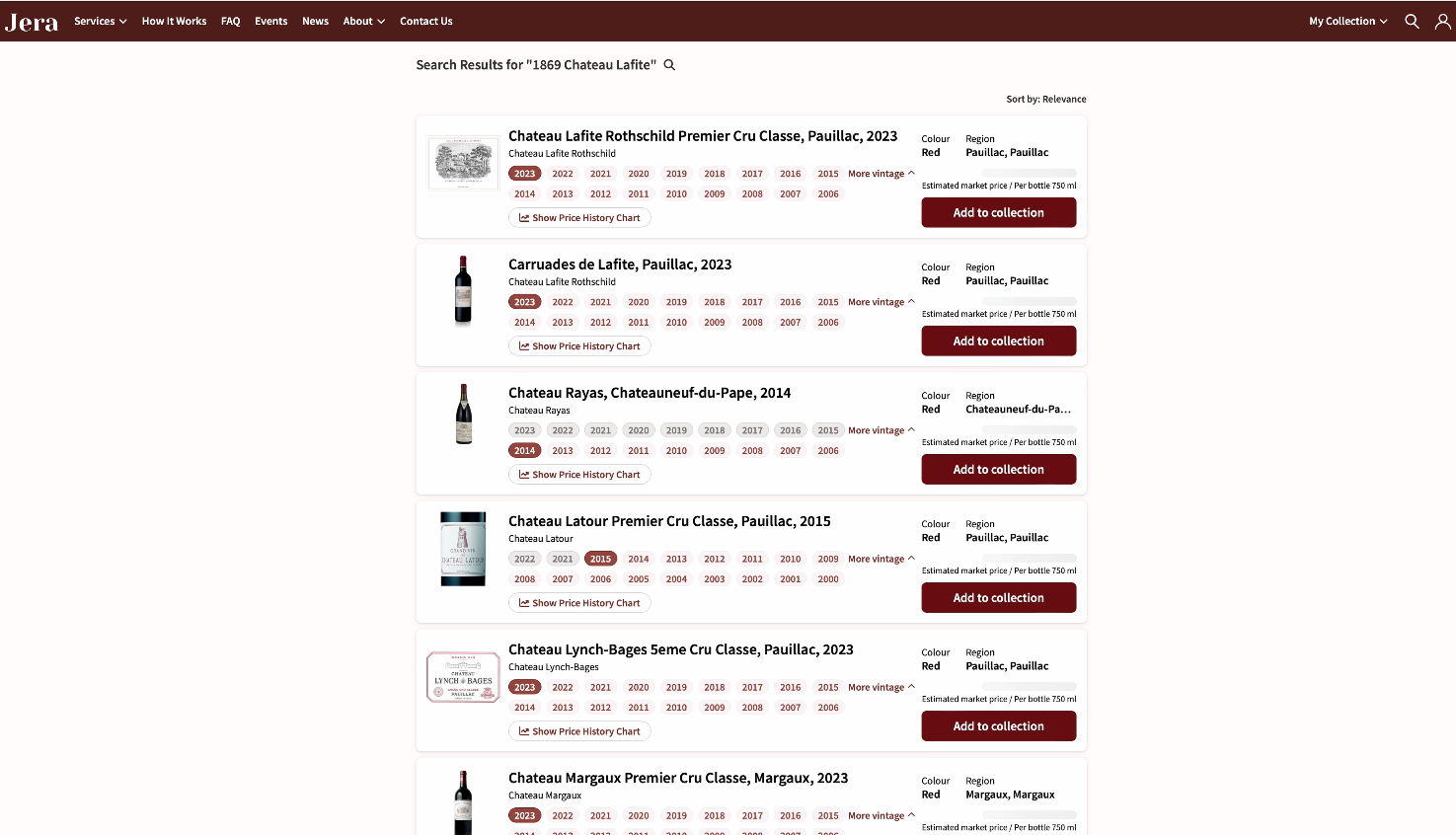Open How It Works page
The width and height of the screenshot is (1456, 835).
click(175, 21)
